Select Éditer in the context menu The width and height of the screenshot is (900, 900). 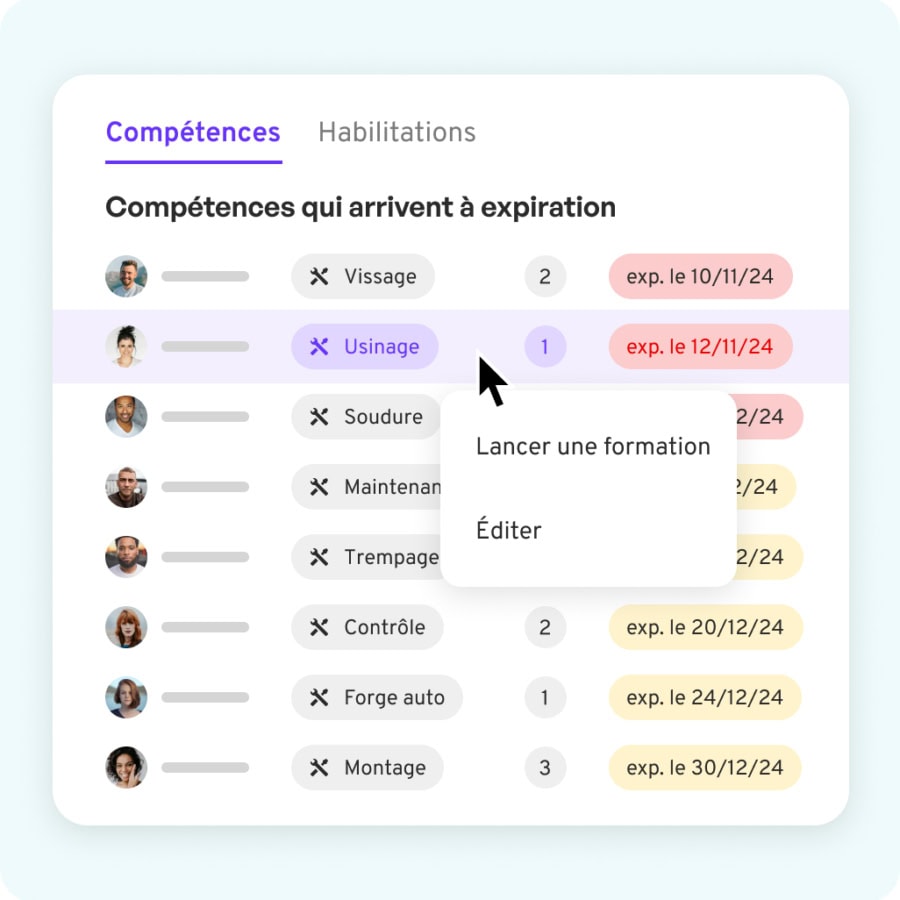pyautogui.click(x=509, y=529)
